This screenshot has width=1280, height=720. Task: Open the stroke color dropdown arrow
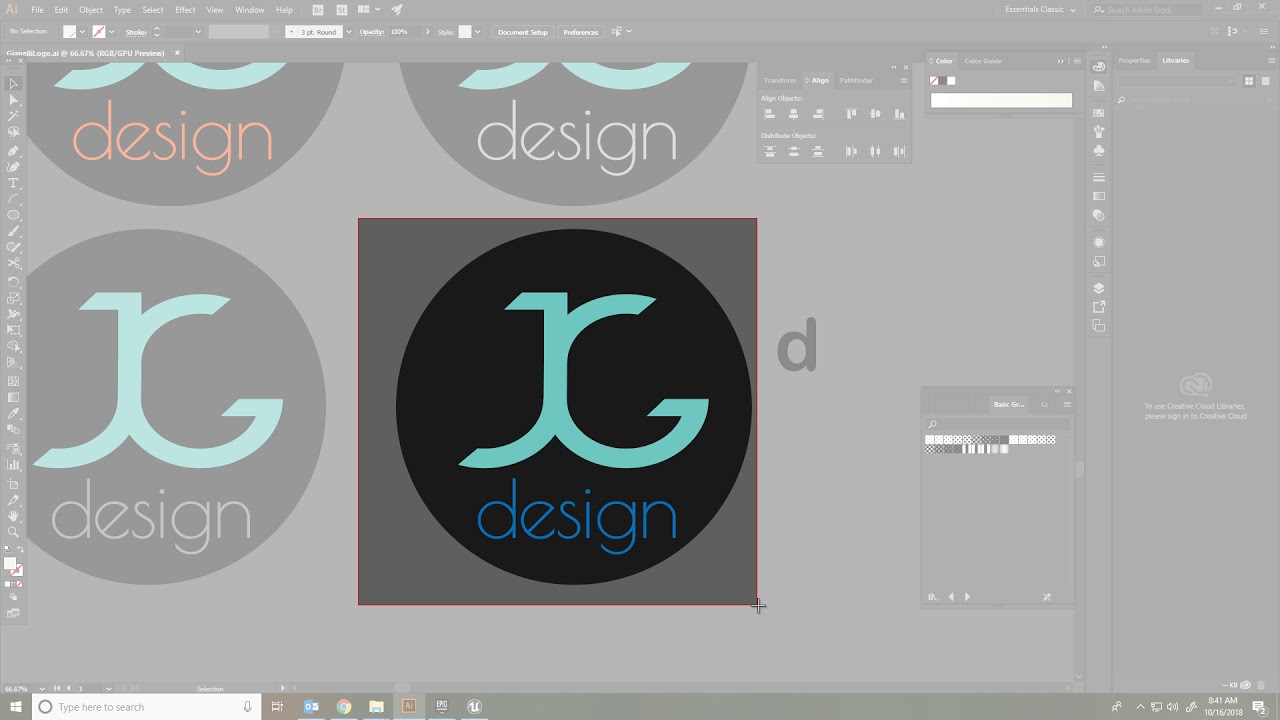[x=111, y=32]
